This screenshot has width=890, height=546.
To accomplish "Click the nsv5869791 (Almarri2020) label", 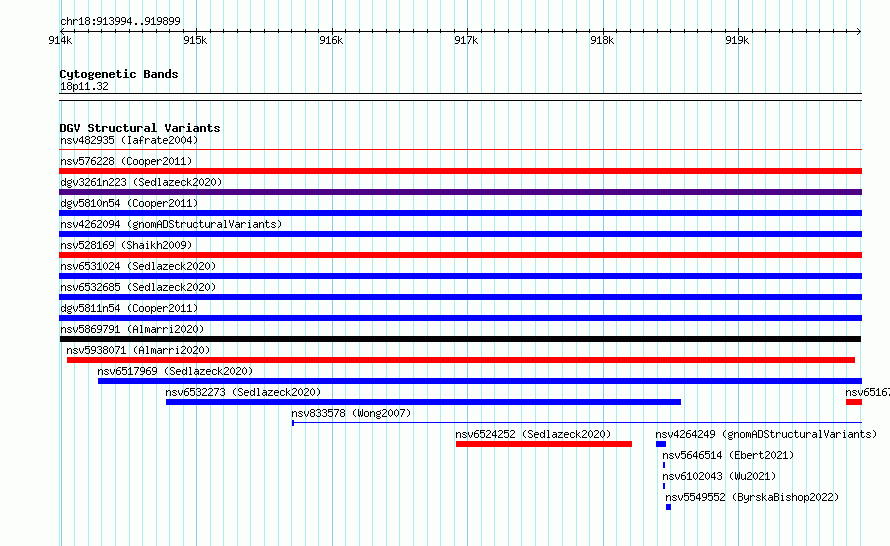I will 132,329.
